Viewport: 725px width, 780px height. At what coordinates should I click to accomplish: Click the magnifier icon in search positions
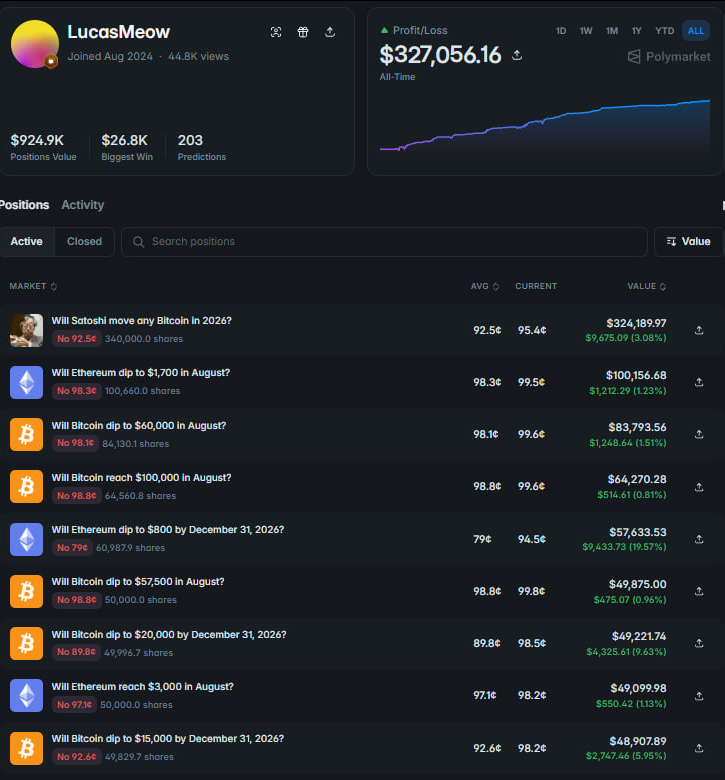click(138, 242)
